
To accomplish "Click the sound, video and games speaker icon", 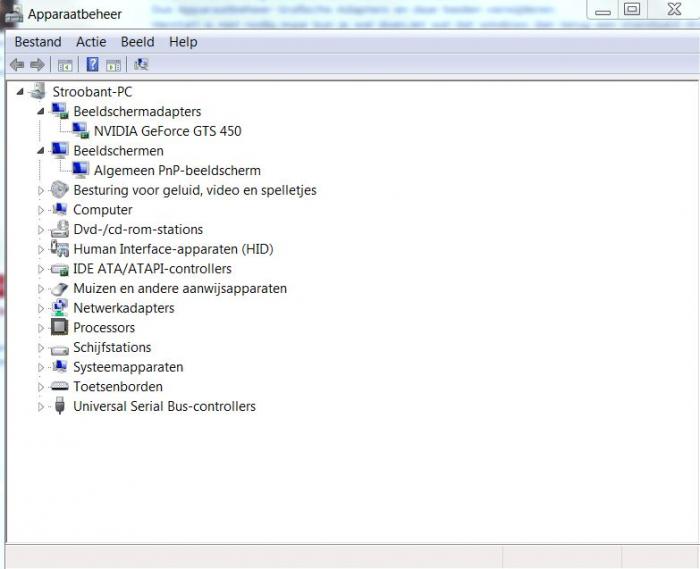I will 59,190.
